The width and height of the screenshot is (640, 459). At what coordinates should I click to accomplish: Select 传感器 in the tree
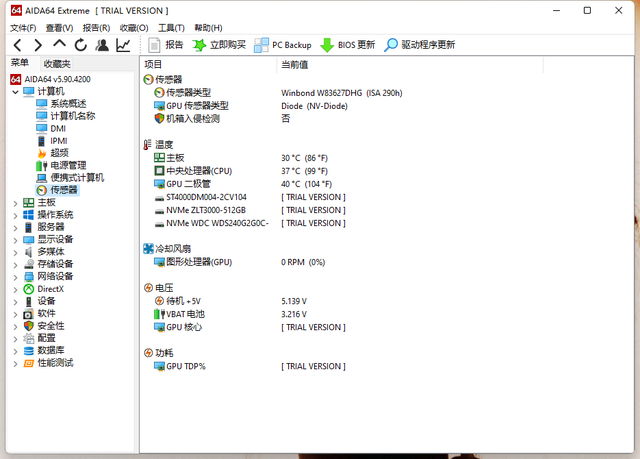pos(57,190)
